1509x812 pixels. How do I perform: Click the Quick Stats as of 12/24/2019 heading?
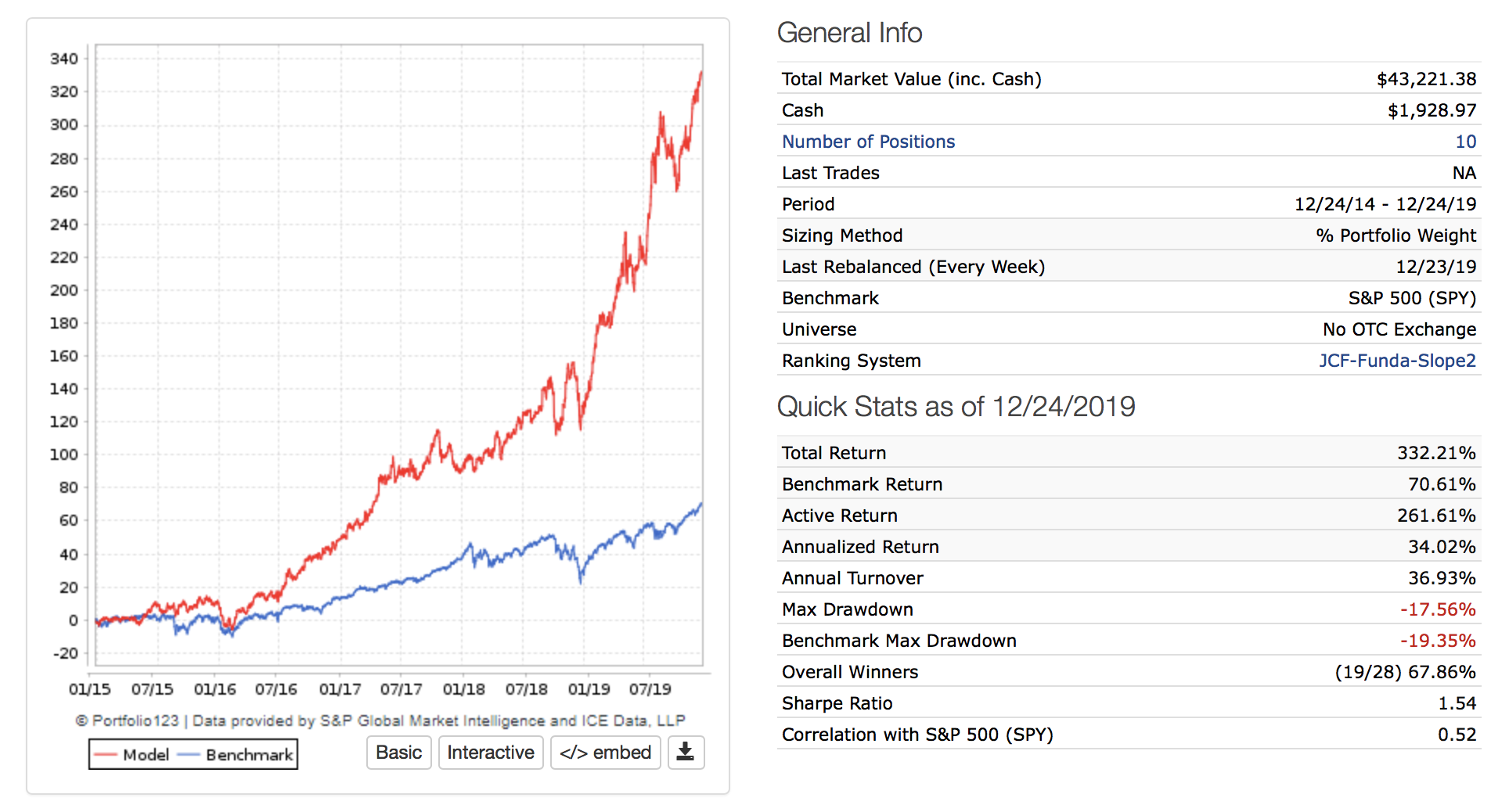956,407
